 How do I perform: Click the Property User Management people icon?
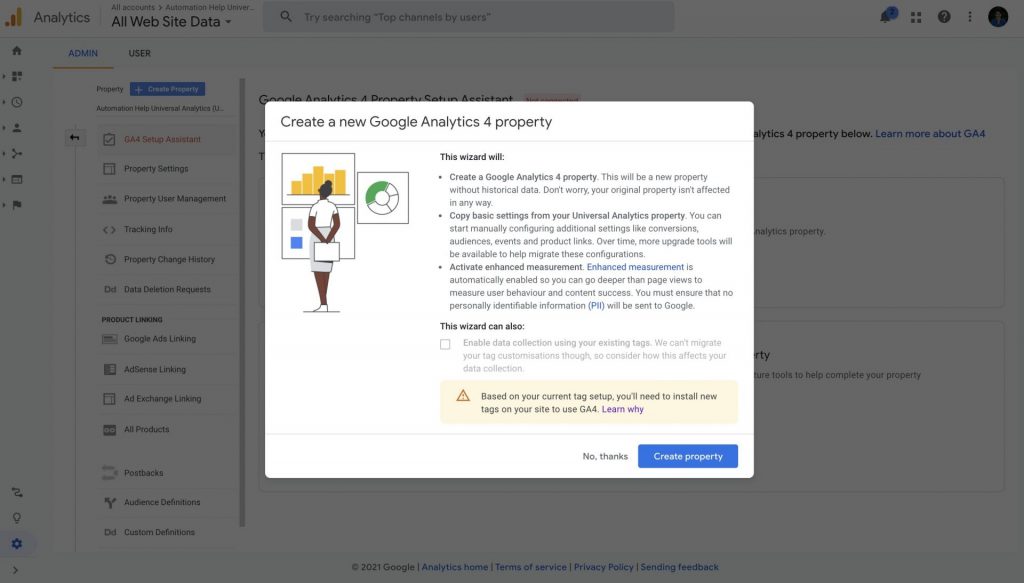[x=109, y=199]
